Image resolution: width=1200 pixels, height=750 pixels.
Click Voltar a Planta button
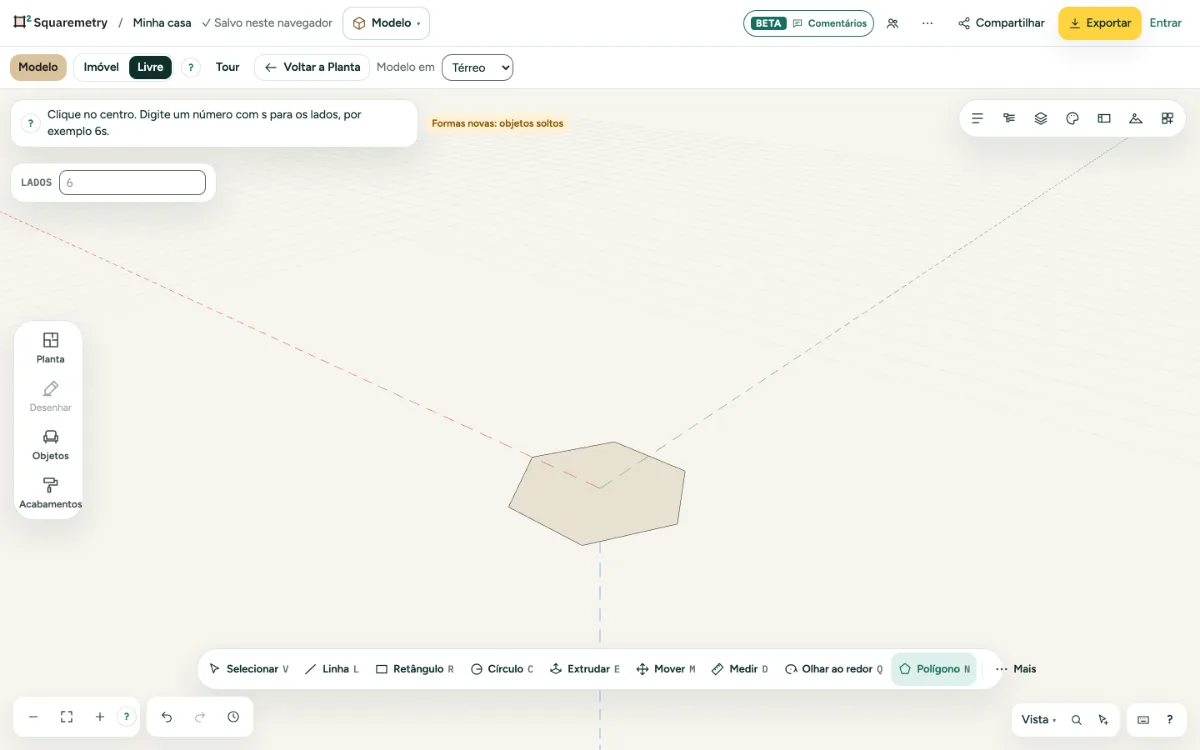coord(312,67)
